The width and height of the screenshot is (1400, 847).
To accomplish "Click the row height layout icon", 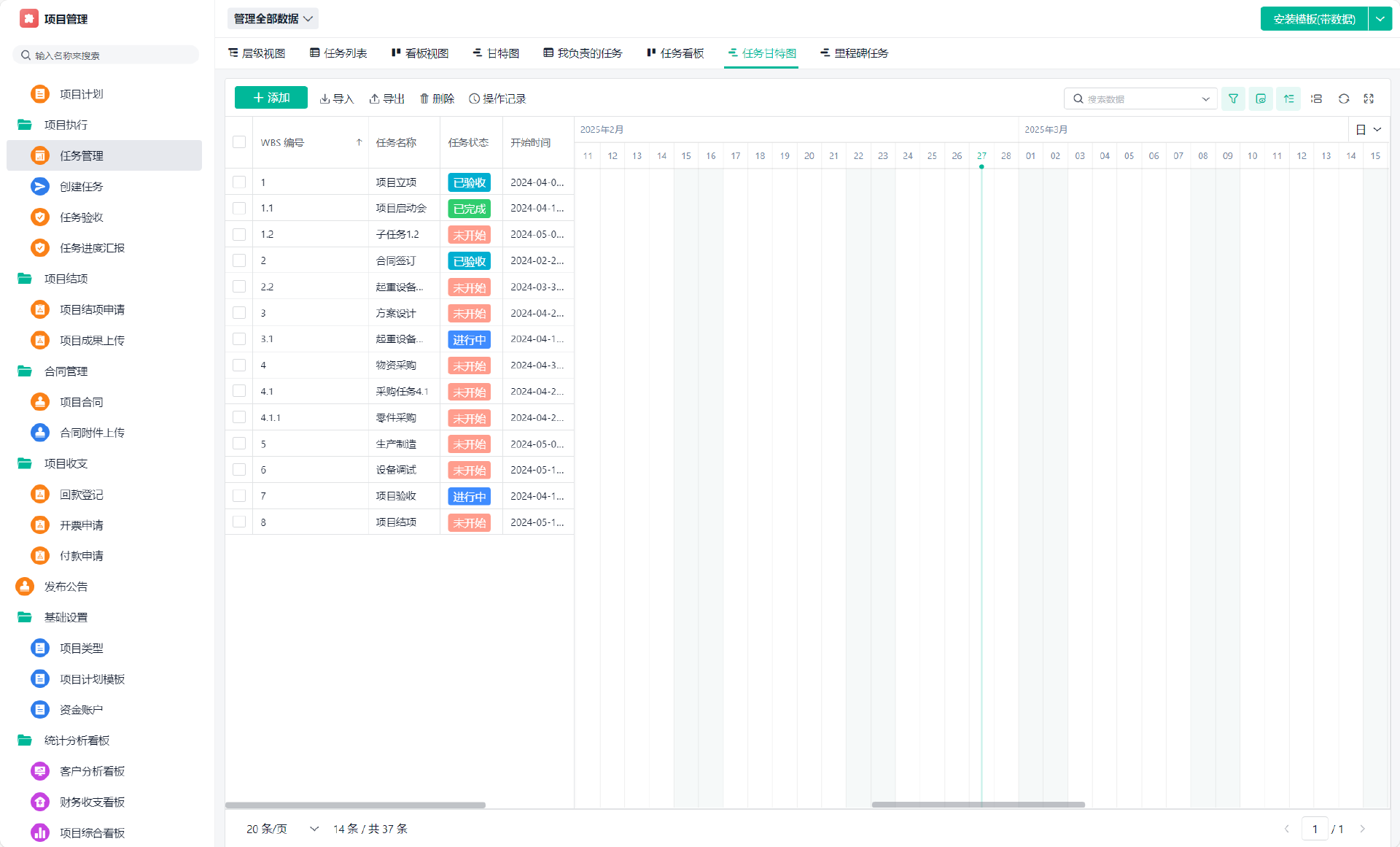I will (x=1316, y=98).
